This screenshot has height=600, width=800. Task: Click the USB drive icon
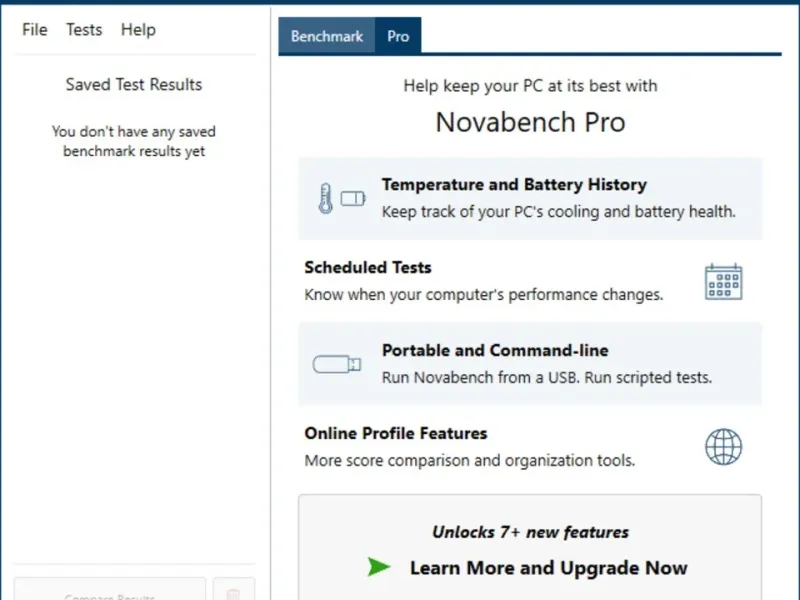click(x=336, y=364)
